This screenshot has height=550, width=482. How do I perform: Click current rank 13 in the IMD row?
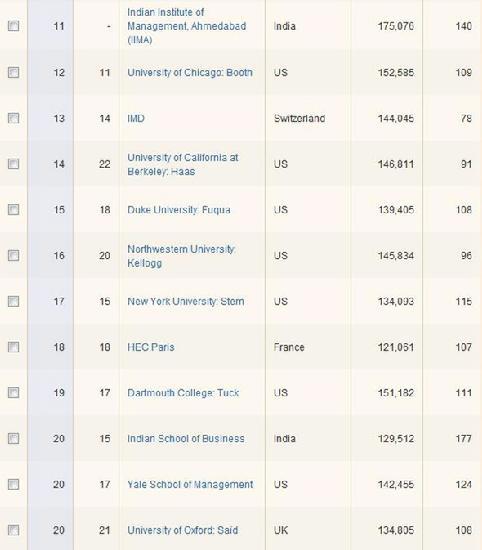59,118
